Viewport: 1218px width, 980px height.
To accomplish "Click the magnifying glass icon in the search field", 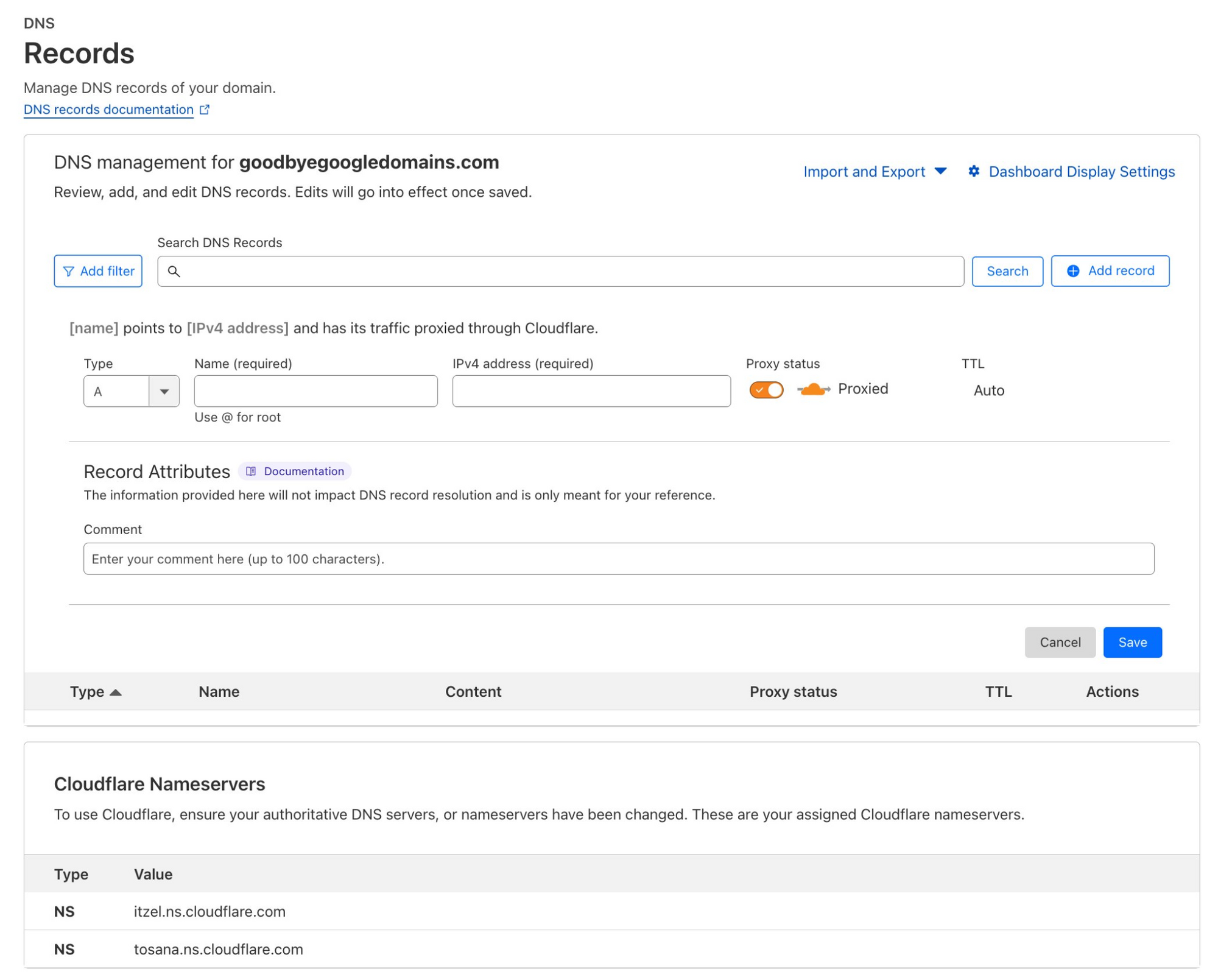I will coord(176,272).
